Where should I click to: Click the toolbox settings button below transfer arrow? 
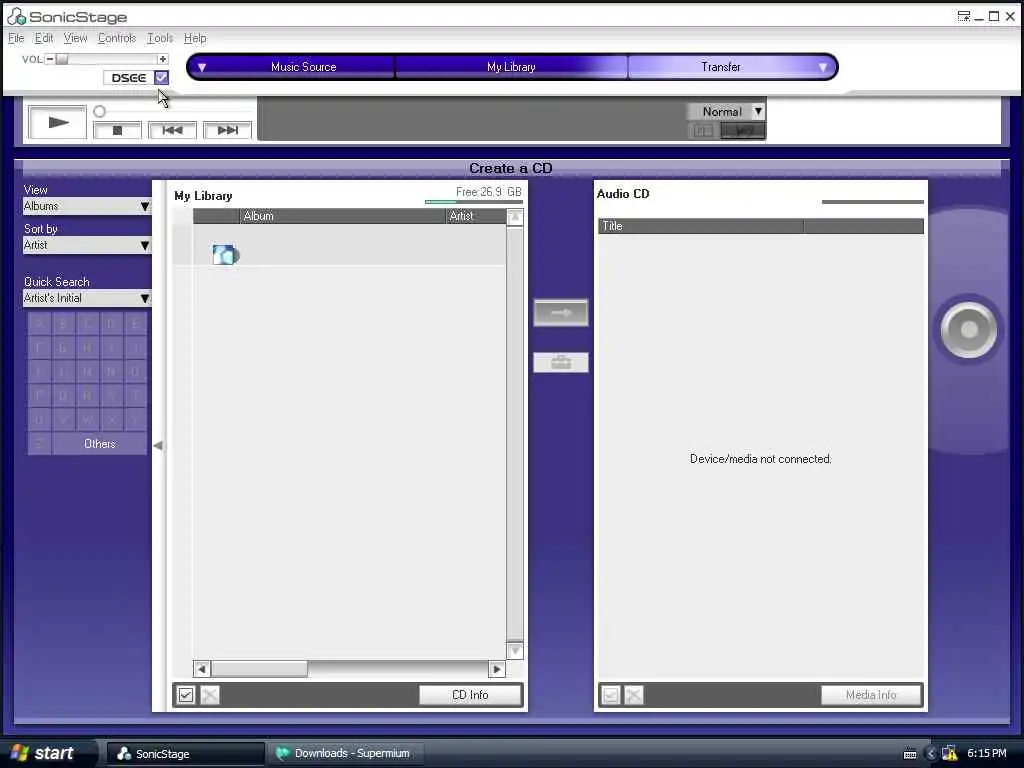tap(561, 362)
